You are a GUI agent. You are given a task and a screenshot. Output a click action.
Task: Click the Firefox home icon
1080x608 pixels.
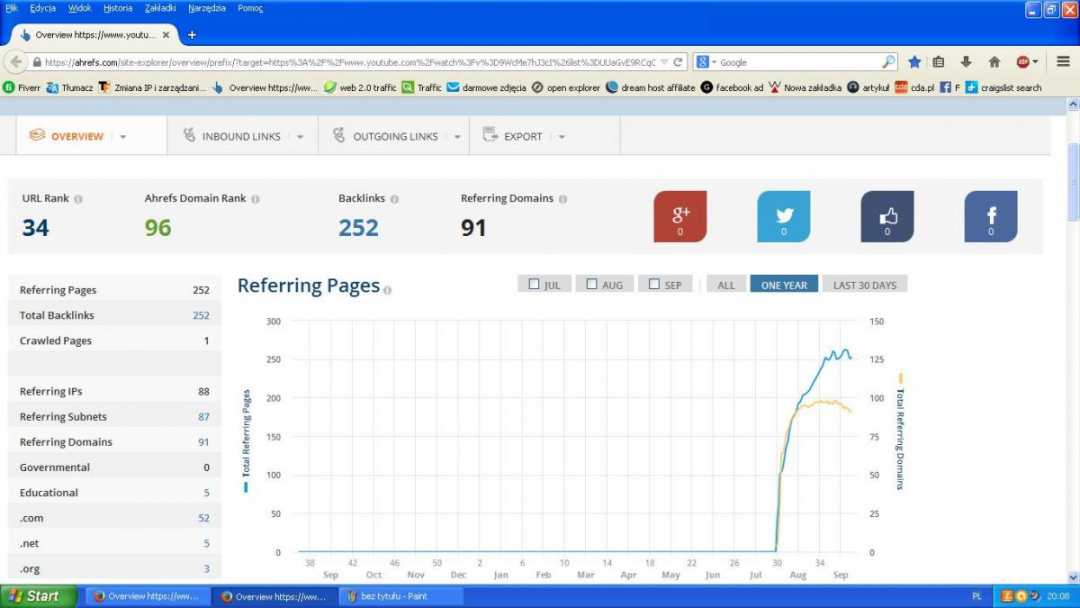pyautogui.click(x=994, y=62)
